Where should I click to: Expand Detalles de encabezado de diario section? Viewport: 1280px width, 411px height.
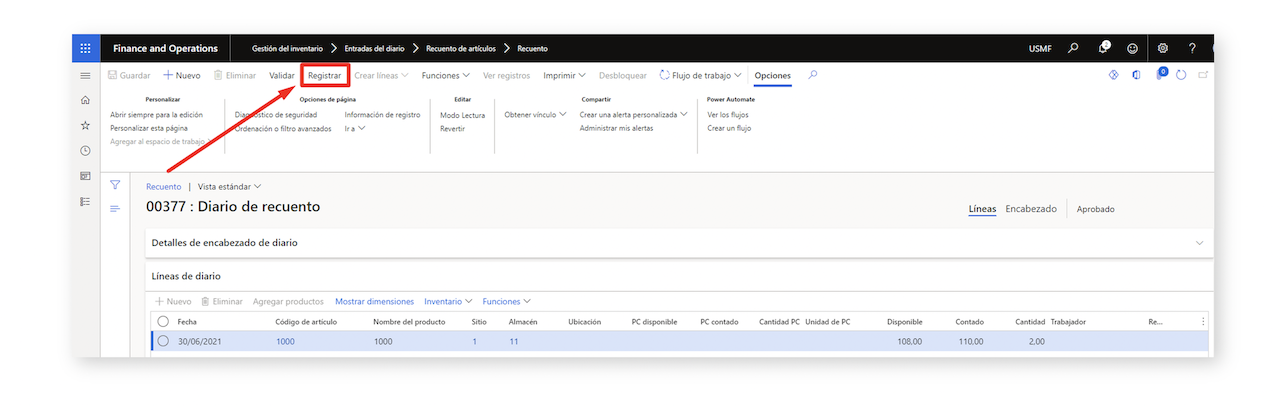click(679, 242)
